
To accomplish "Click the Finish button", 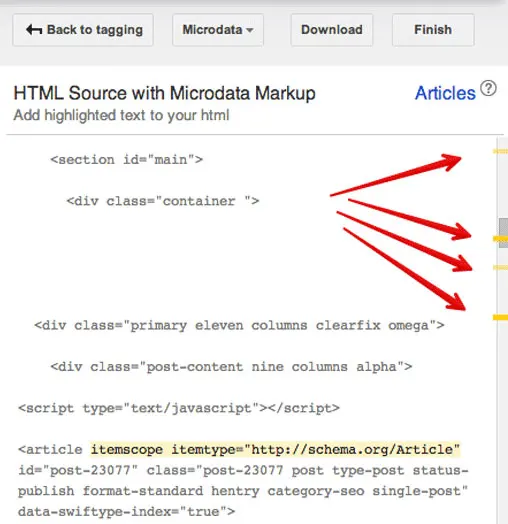I will 433,30.
